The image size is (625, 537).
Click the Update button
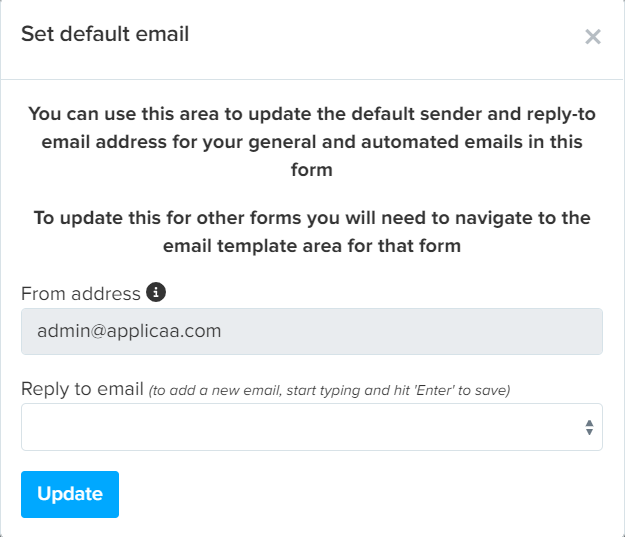pos(70,494)
